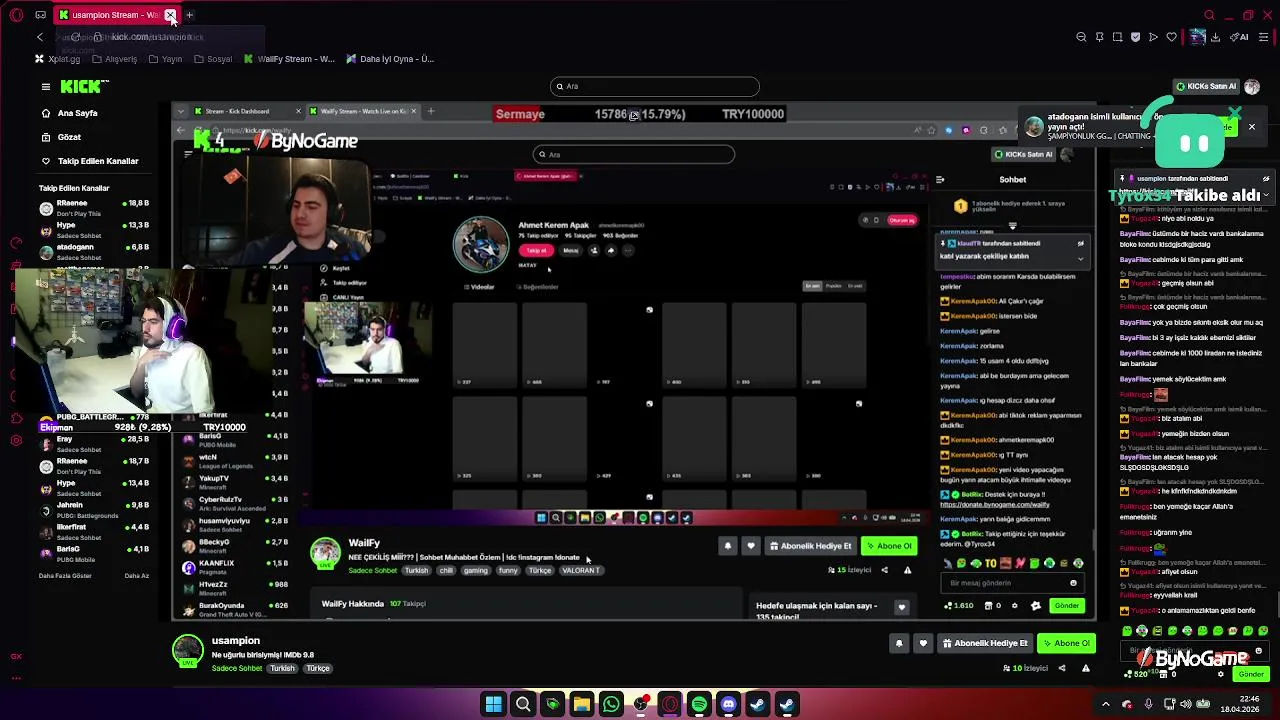The width and height of the screenshot is (1280, 720).
Task: Click usampion's Abonelik Hediye Et button
Action: 985,643
